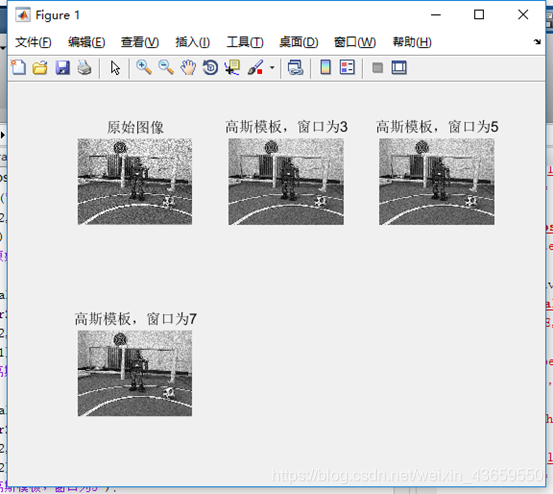Screen dimensions: 553x494
Task: Open the 查看(V) menu
Action: tap(140, 42)
